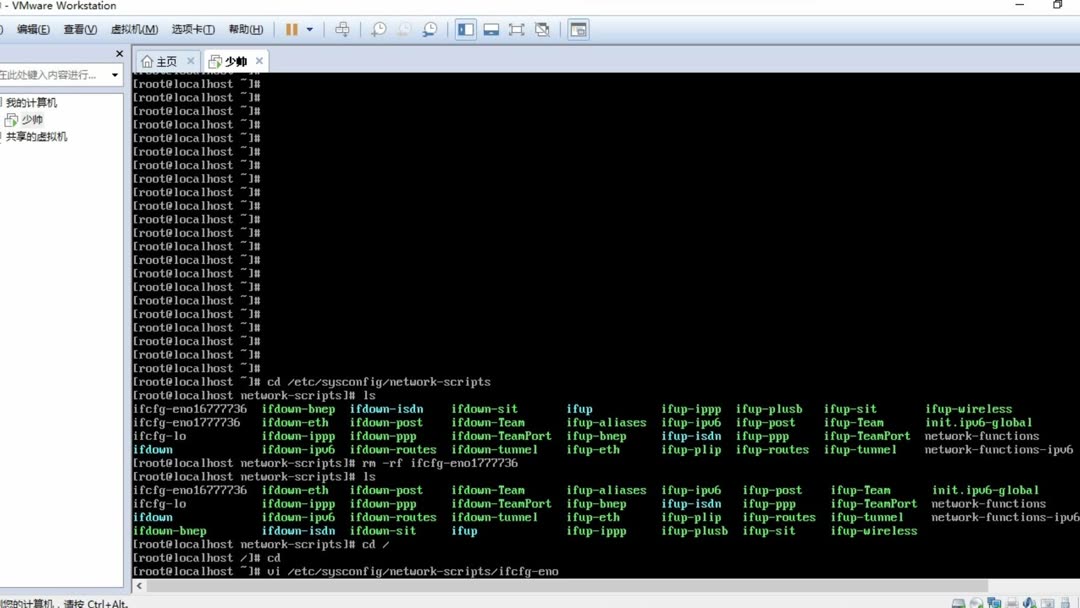Revert the VM to its snapshot

coord(404,29)
